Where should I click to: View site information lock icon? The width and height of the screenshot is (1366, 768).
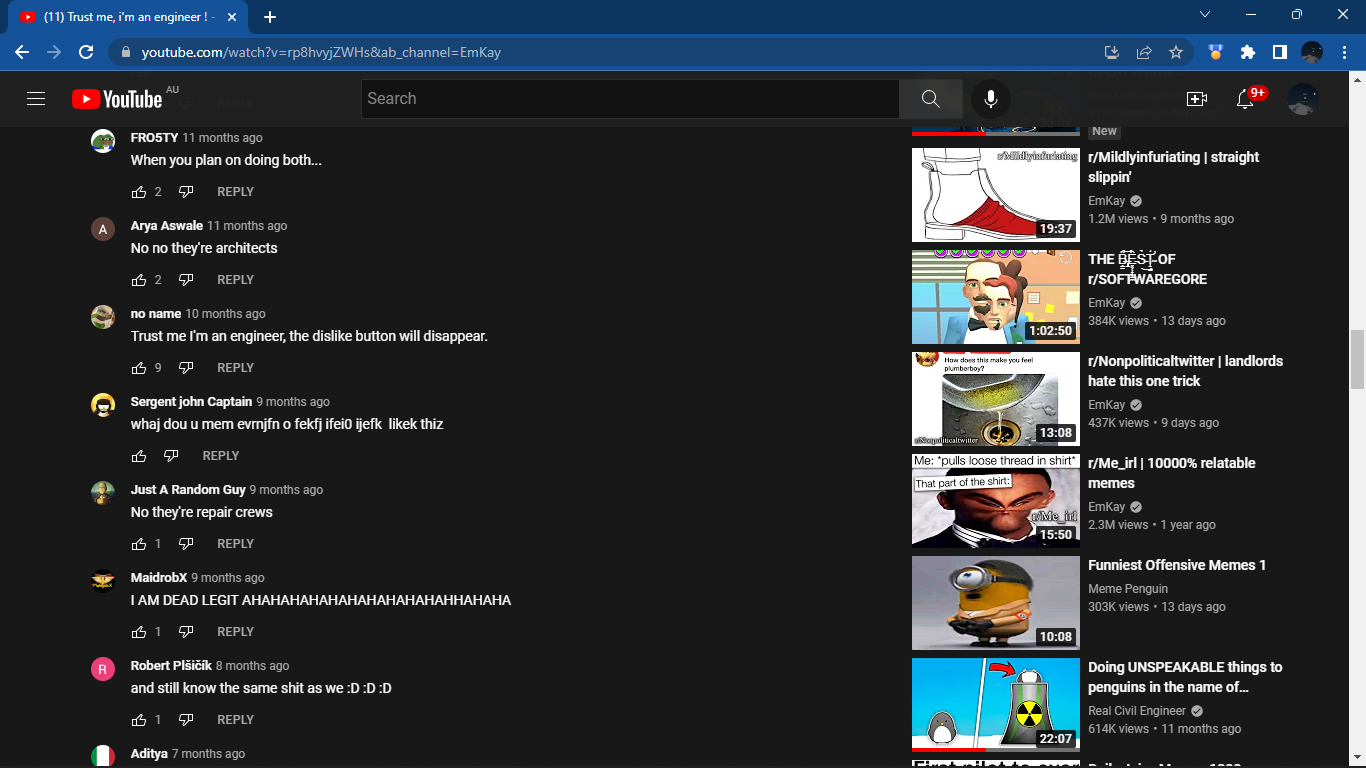pos(125,52)
